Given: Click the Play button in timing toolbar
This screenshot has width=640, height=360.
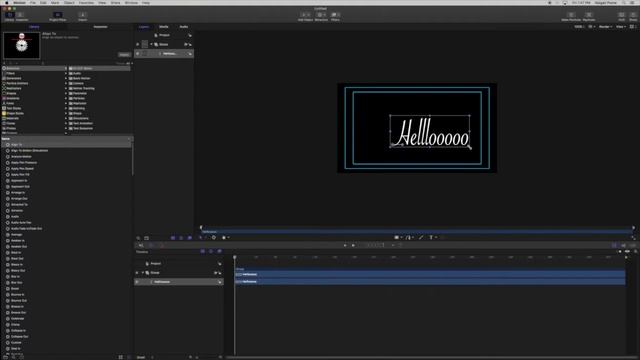Looking at the screenshot, I should (353, 245).
